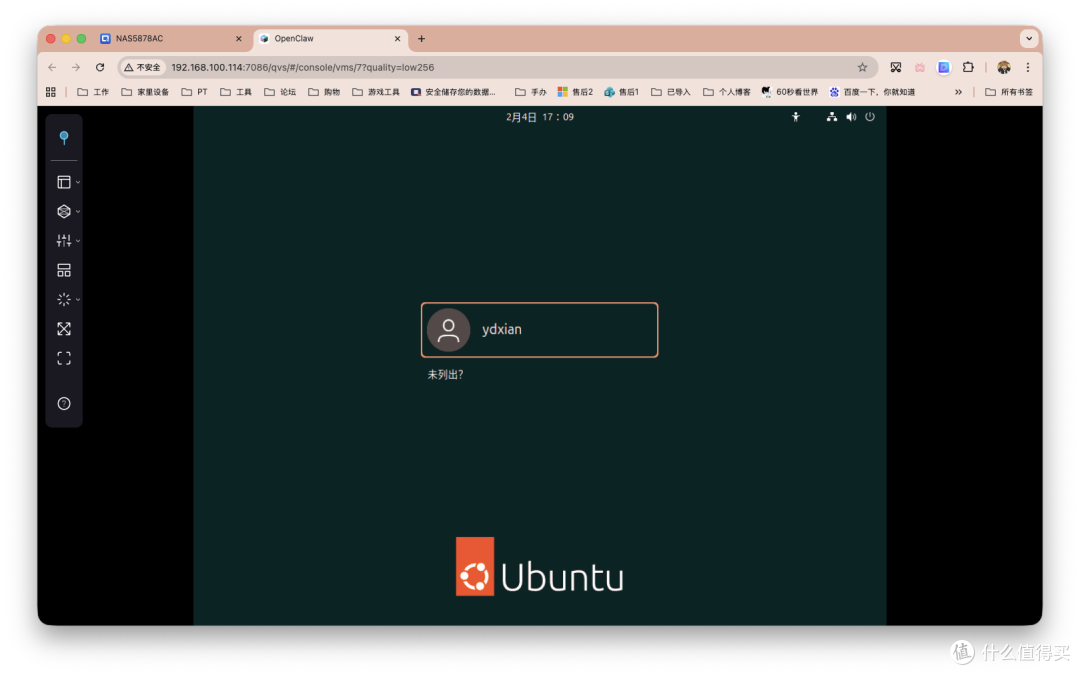
Task: Enter fullscreen using sidebar corner-brackets icon
Action: click(63, 358)
